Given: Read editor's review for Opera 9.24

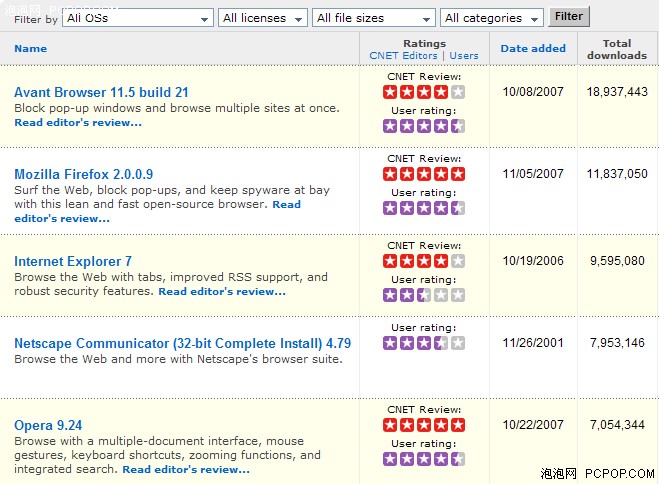Looking at the screenshot, I should (x=186, y=469).
